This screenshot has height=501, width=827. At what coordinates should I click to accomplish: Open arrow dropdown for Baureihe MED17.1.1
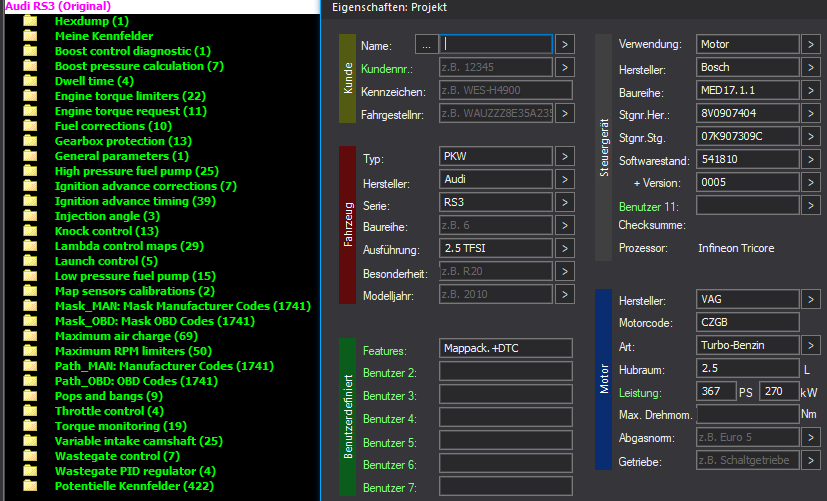tap(811, 90)
